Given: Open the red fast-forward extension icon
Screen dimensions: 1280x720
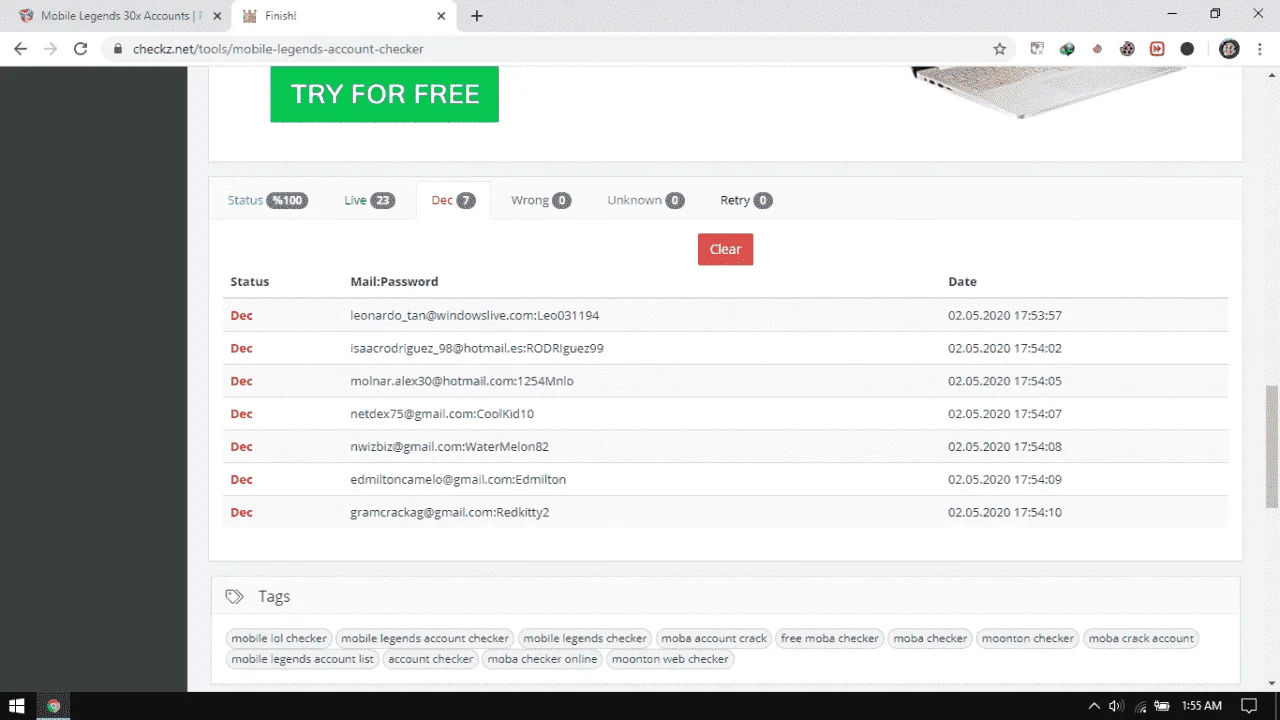Looking at the screenshot, I should (x=1157, y=49).
